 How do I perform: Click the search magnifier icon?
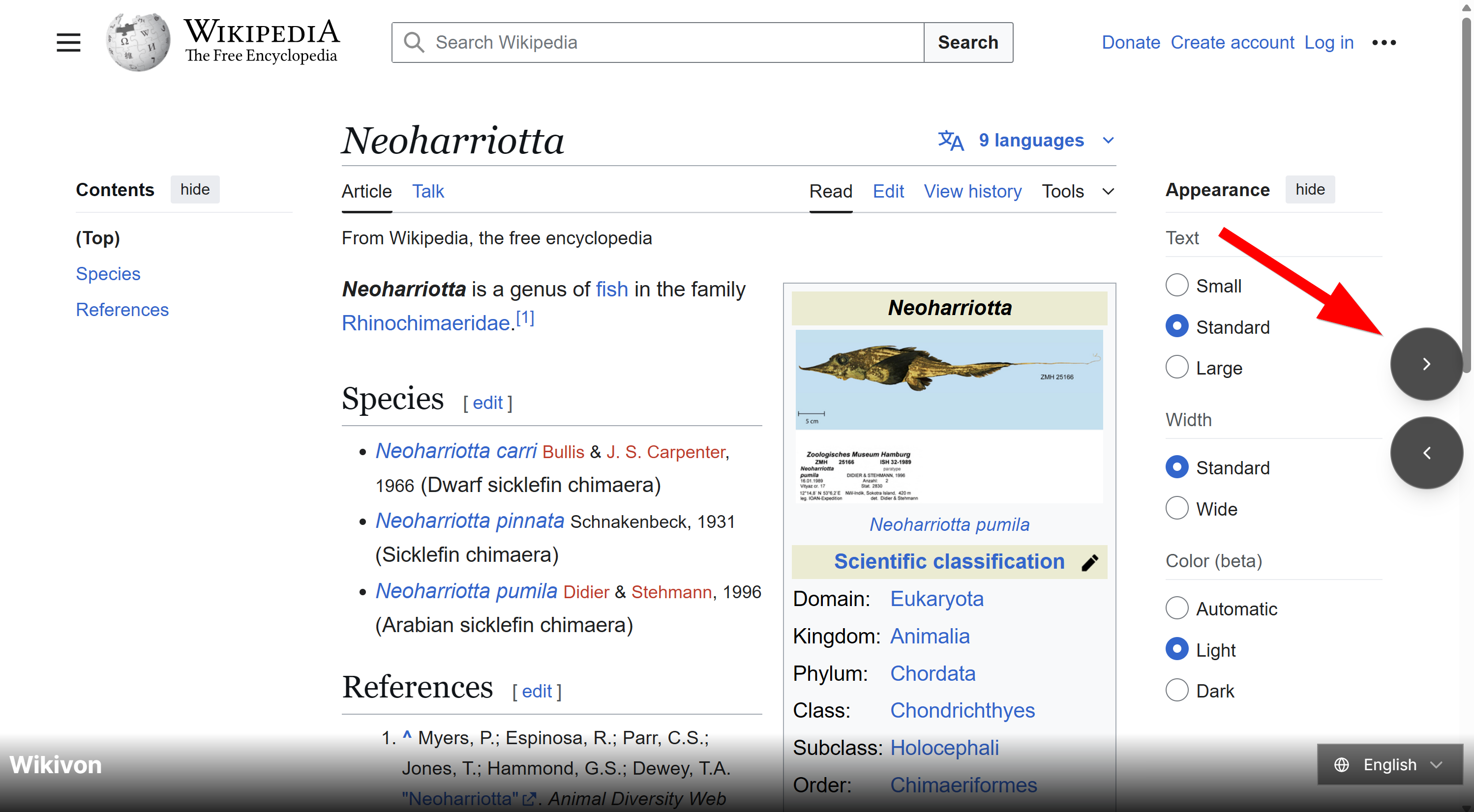(413, 42)
